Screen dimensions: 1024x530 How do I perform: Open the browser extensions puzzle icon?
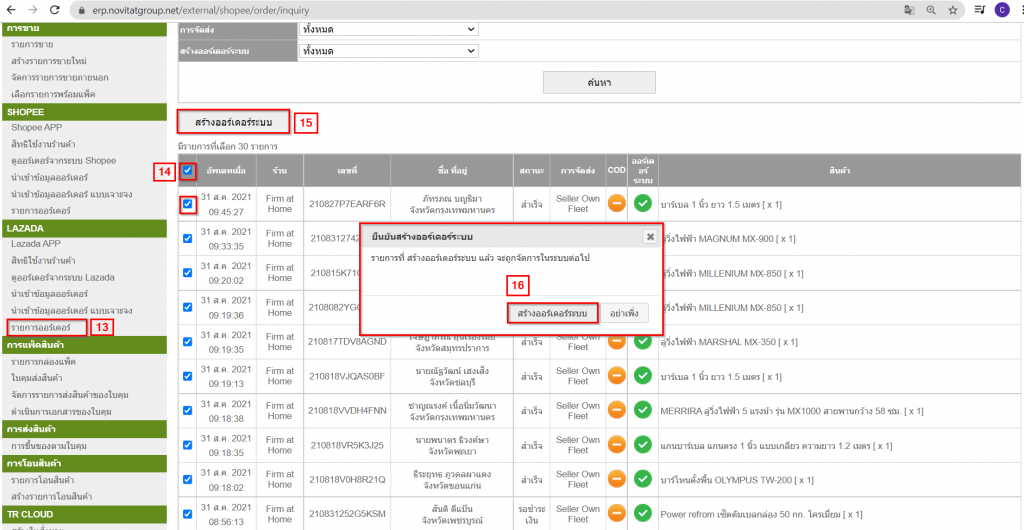[x=977, y=10]
